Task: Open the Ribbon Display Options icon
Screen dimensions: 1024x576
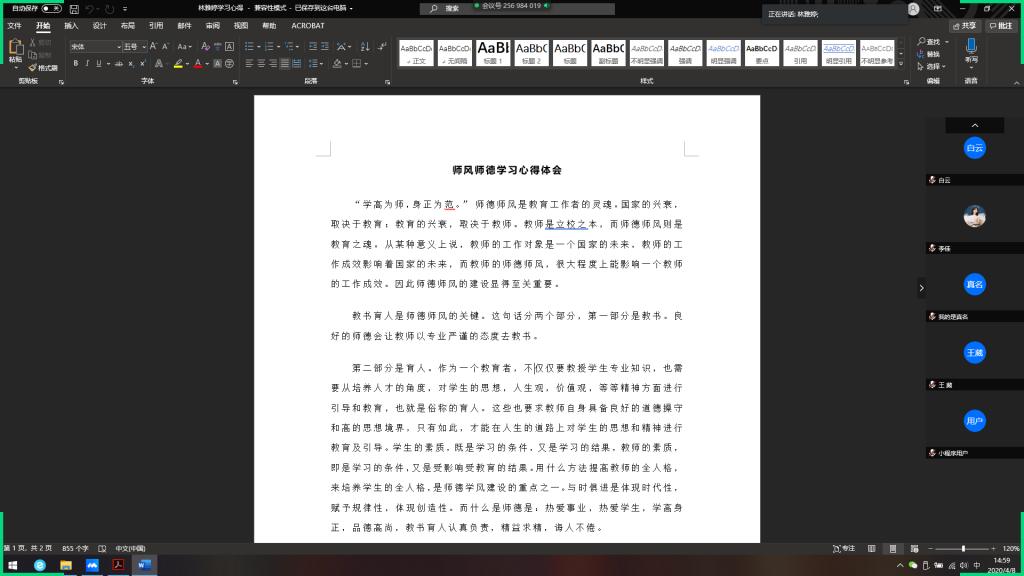Action: (938, 9)
